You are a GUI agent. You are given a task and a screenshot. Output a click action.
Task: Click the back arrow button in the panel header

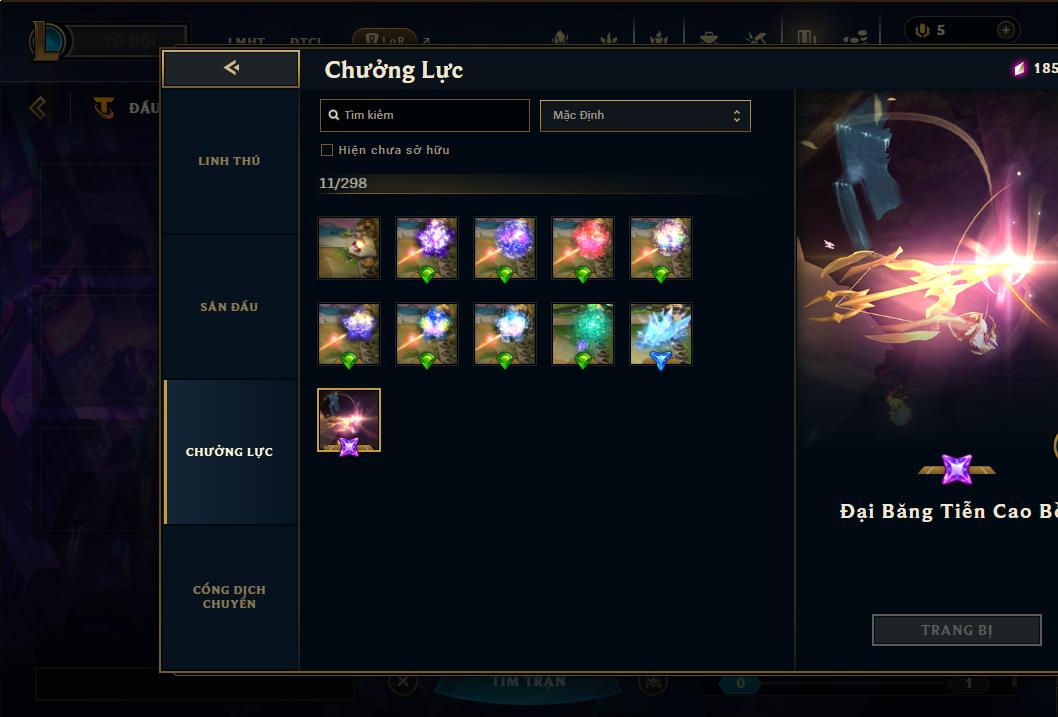tap(231, 68)
